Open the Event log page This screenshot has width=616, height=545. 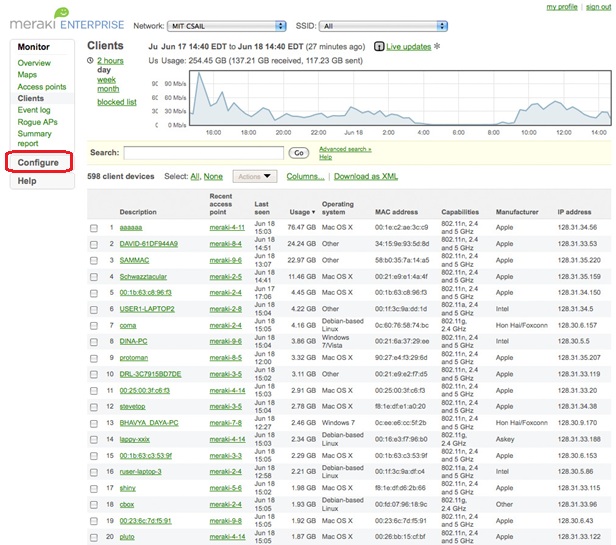point(34,110)
